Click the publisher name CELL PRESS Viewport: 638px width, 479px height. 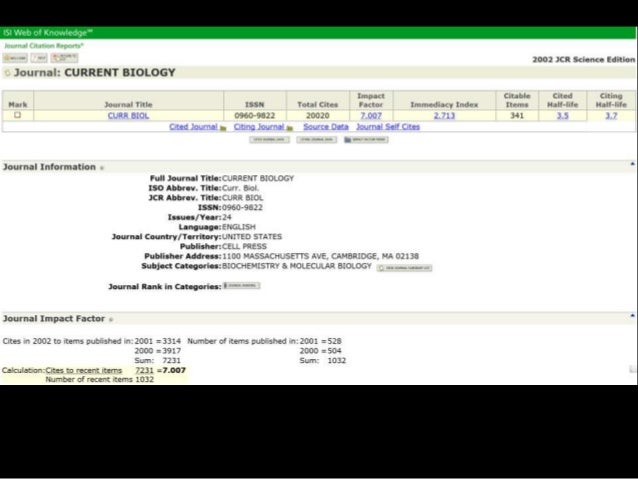[x=244, y=246]
